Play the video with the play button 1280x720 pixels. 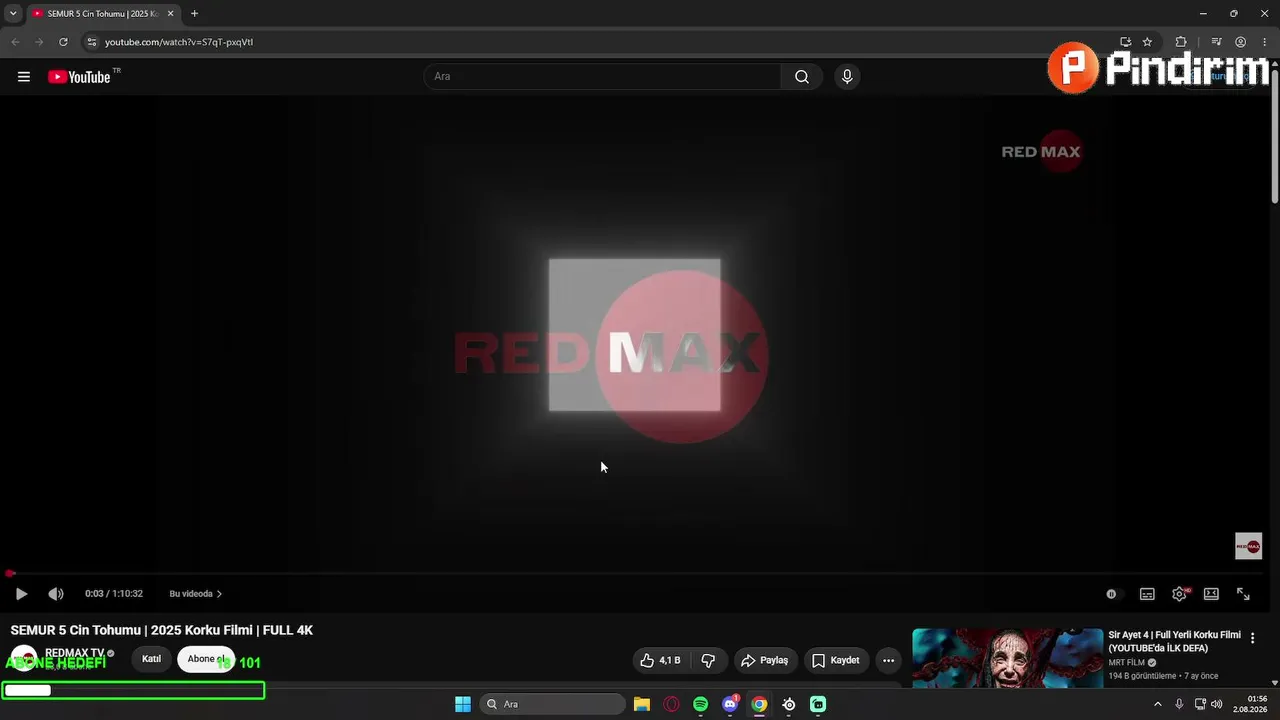pos(21,594)
